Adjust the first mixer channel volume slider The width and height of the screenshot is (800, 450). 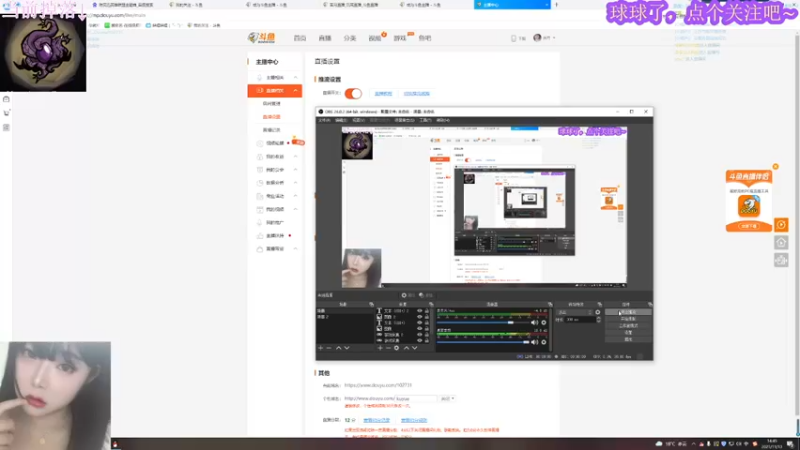[x=483, y=322]
